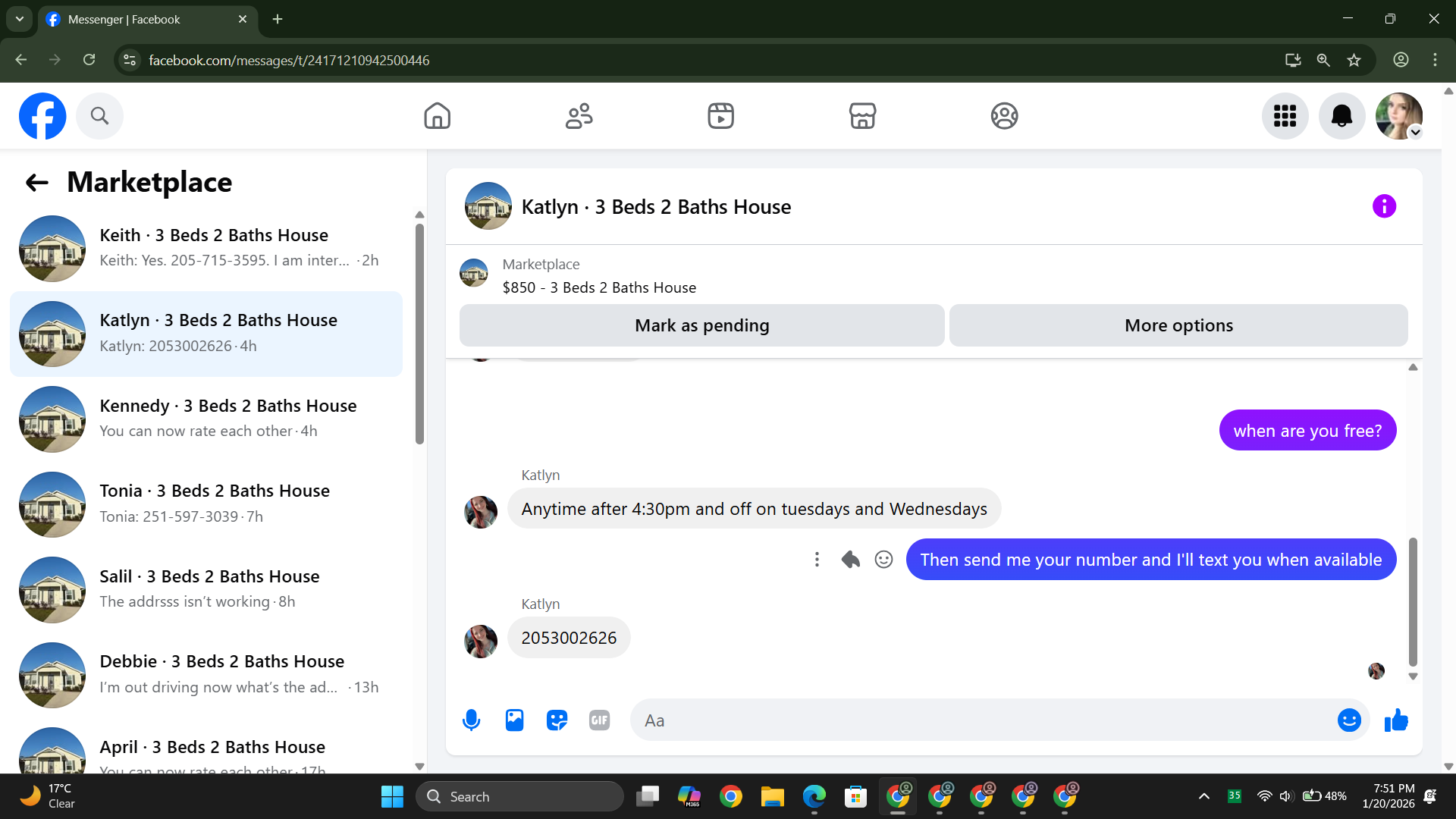Open conversation information purple icon

click(x=1384, y=206)
